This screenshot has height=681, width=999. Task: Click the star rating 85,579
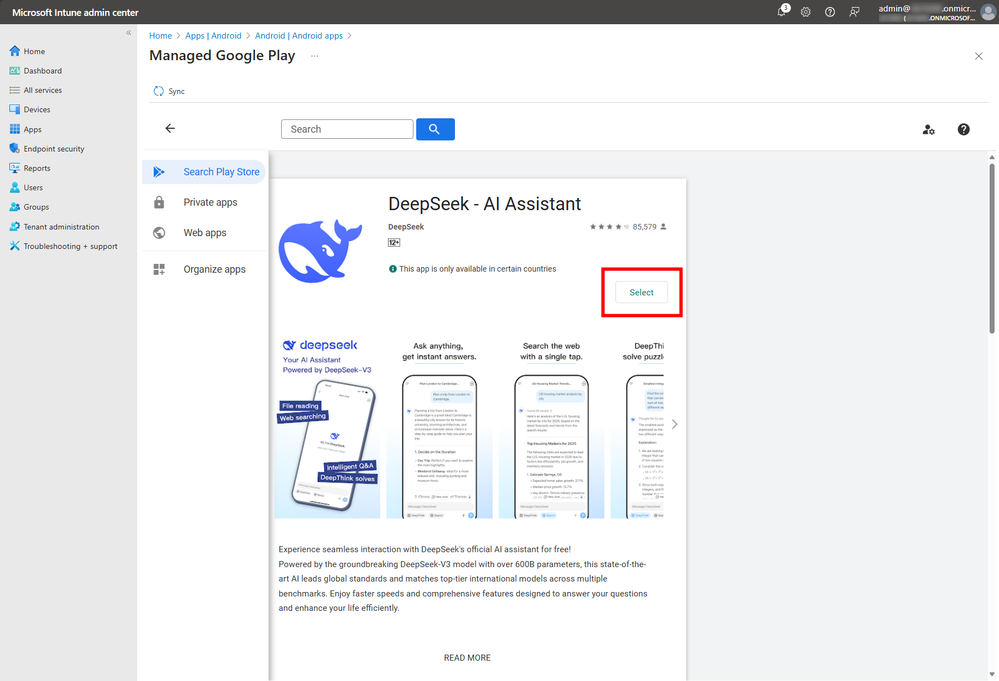click(x=628, y=227)
